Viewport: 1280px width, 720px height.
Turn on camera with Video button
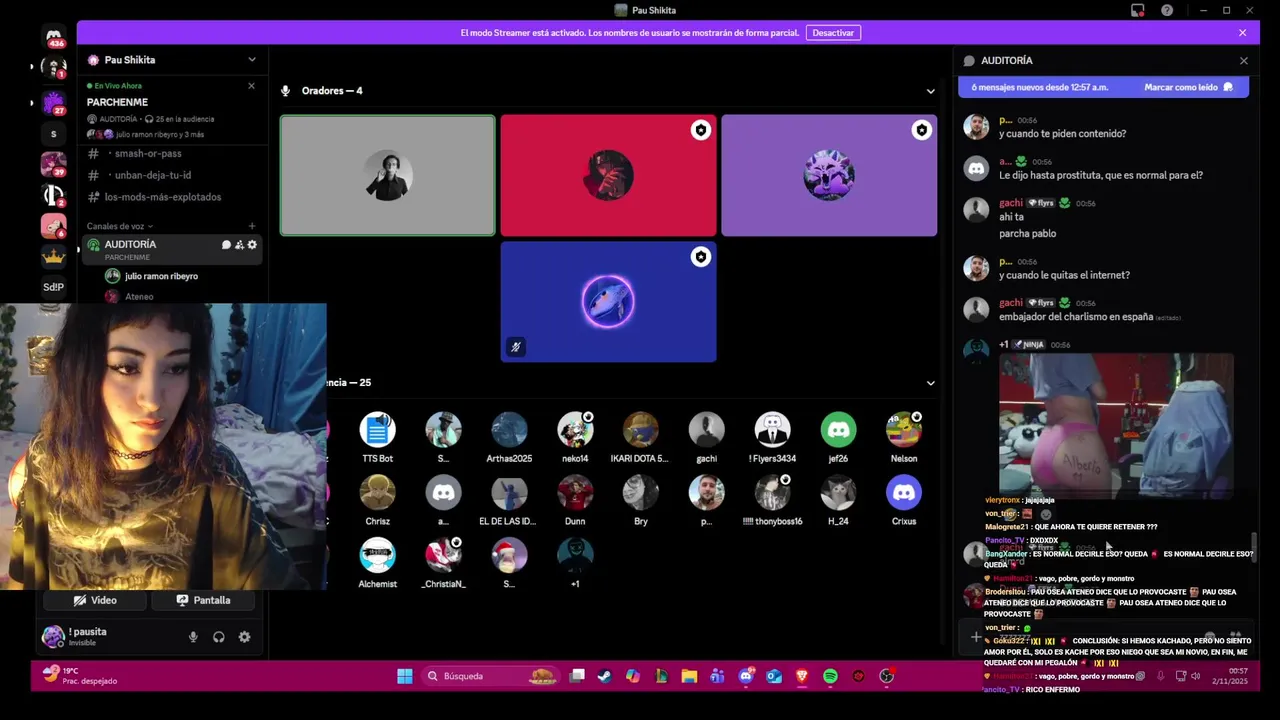pyautogui.click(x=95, y=600)
